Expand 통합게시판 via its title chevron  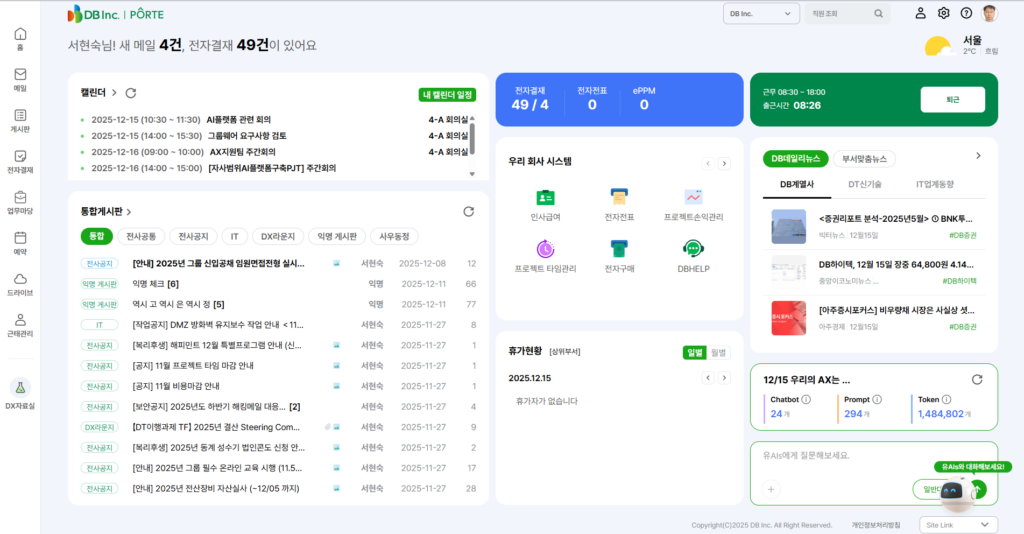(x=129, y=212)
